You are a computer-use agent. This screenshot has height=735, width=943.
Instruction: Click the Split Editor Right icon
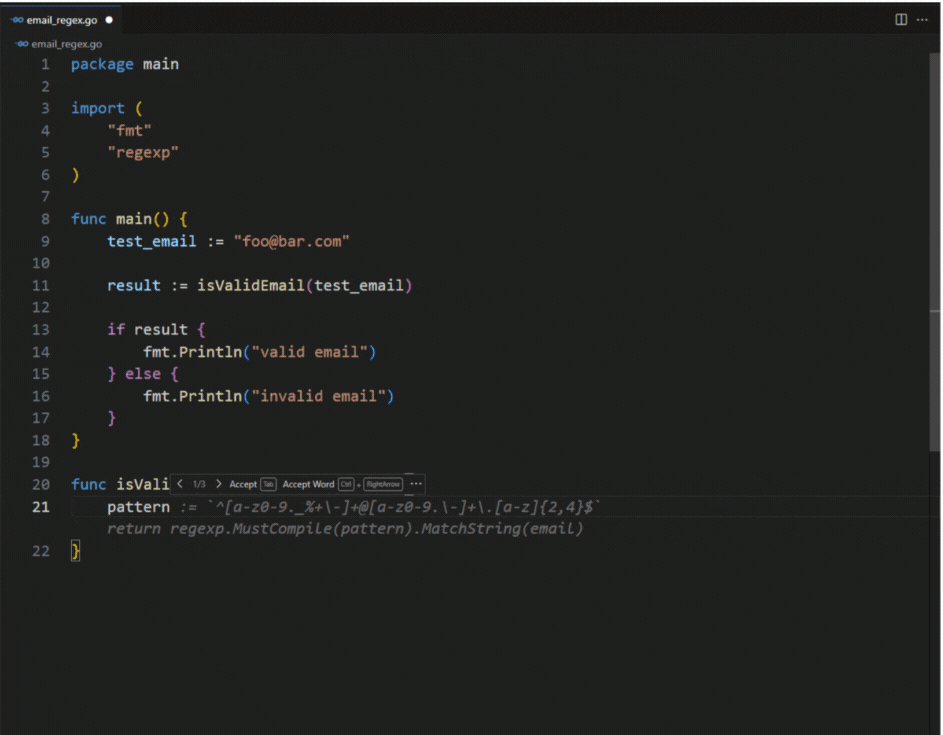coord(901,19)
